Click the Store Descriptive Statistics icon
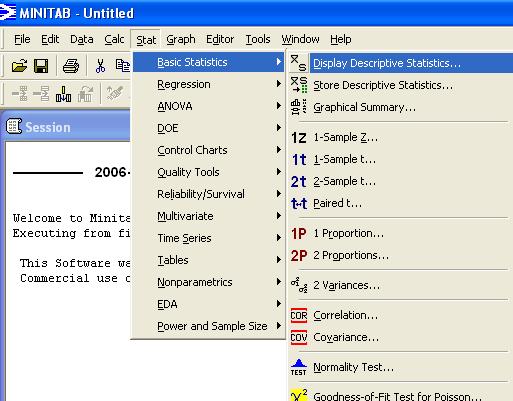Image resolution: width=513 pixels, height=401 pixels. point(299,85)
